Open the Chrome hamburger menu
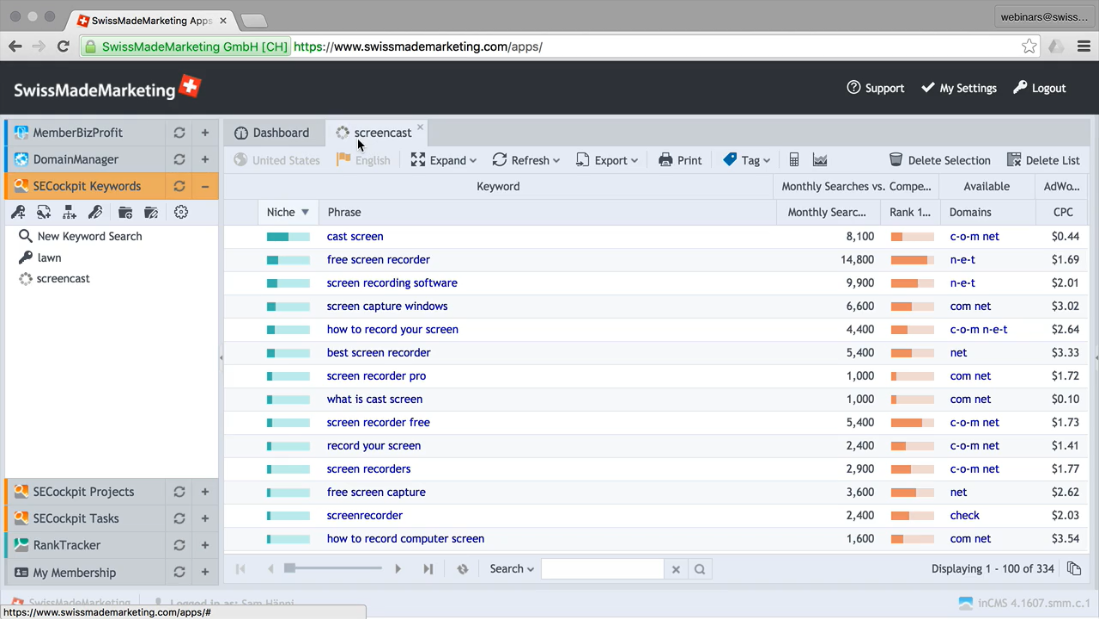Viewport: 1099px width, 619px height. click(1084, 46)
